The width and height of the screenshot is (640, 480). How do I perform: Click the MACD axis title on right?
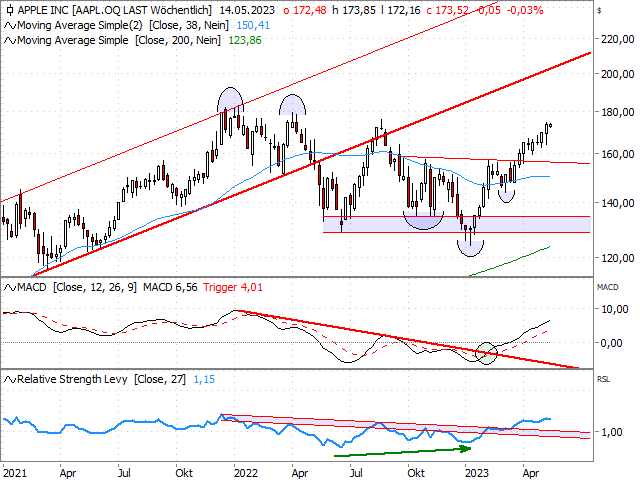click(607, 287)
